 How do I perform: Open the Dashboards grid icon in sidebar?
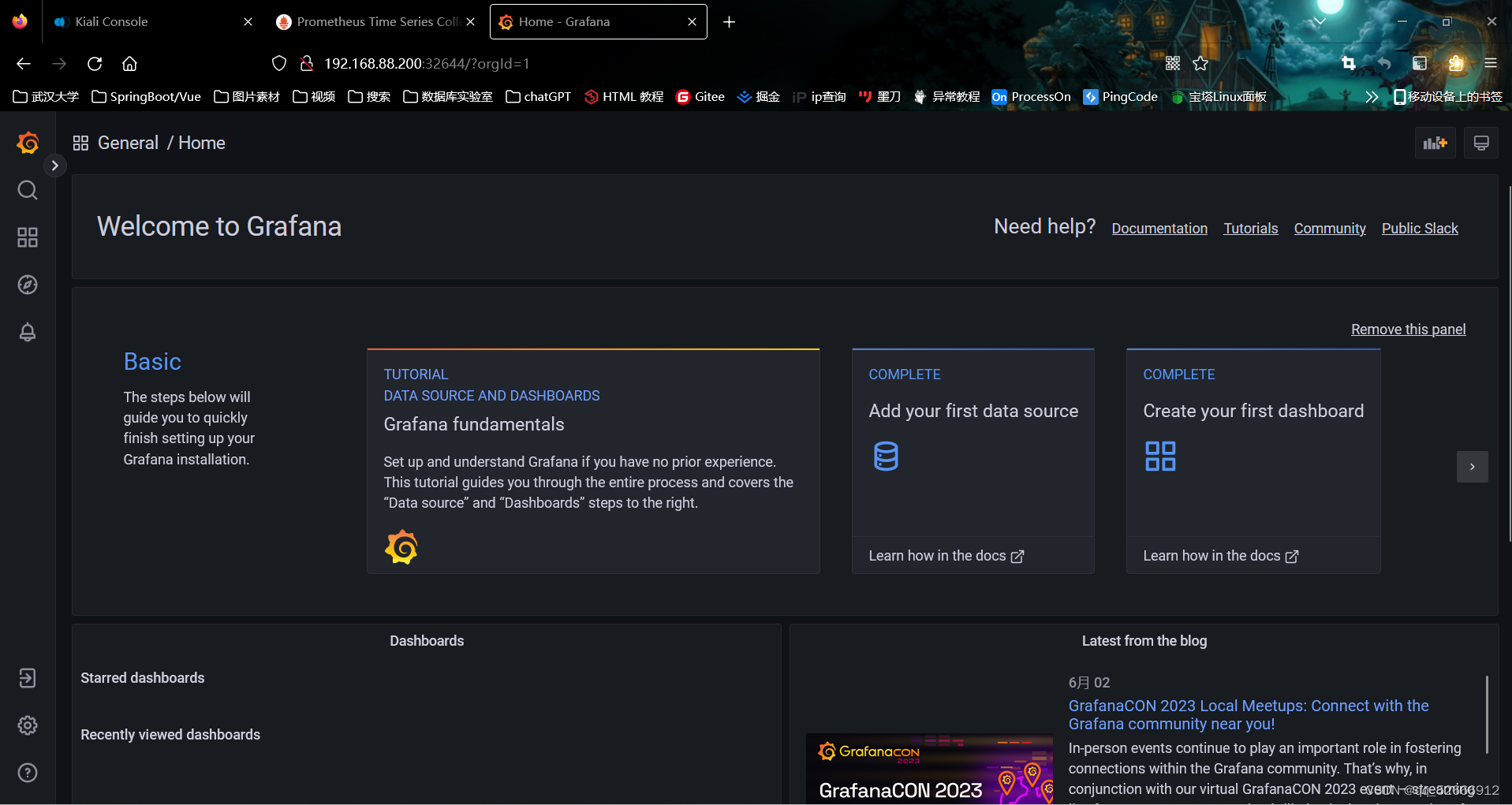coord(28,237)
